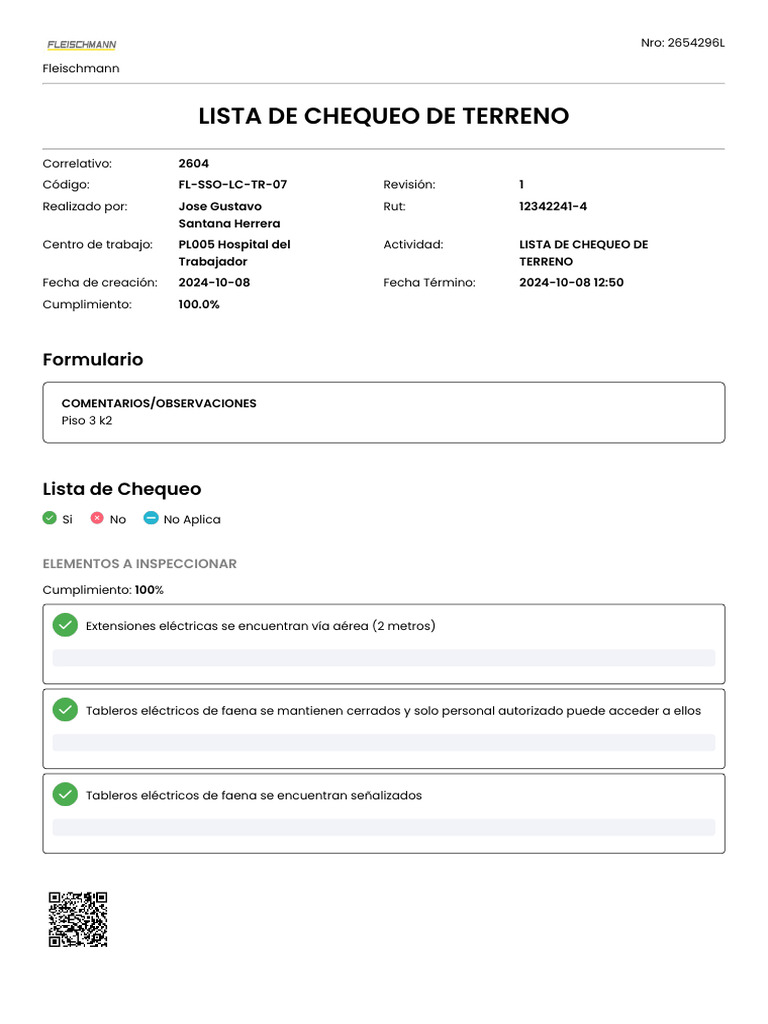Click the QR code at the bottom

78,919
